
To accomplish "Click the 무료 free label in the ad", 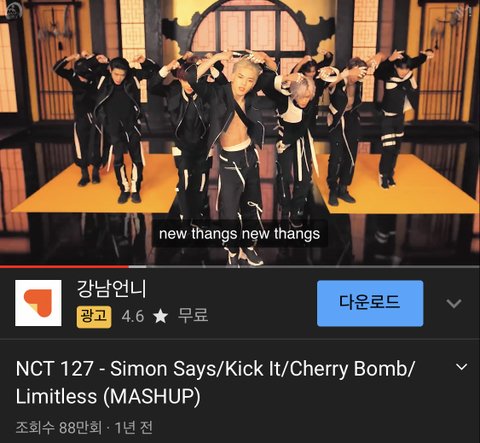I will coord(193,315).
